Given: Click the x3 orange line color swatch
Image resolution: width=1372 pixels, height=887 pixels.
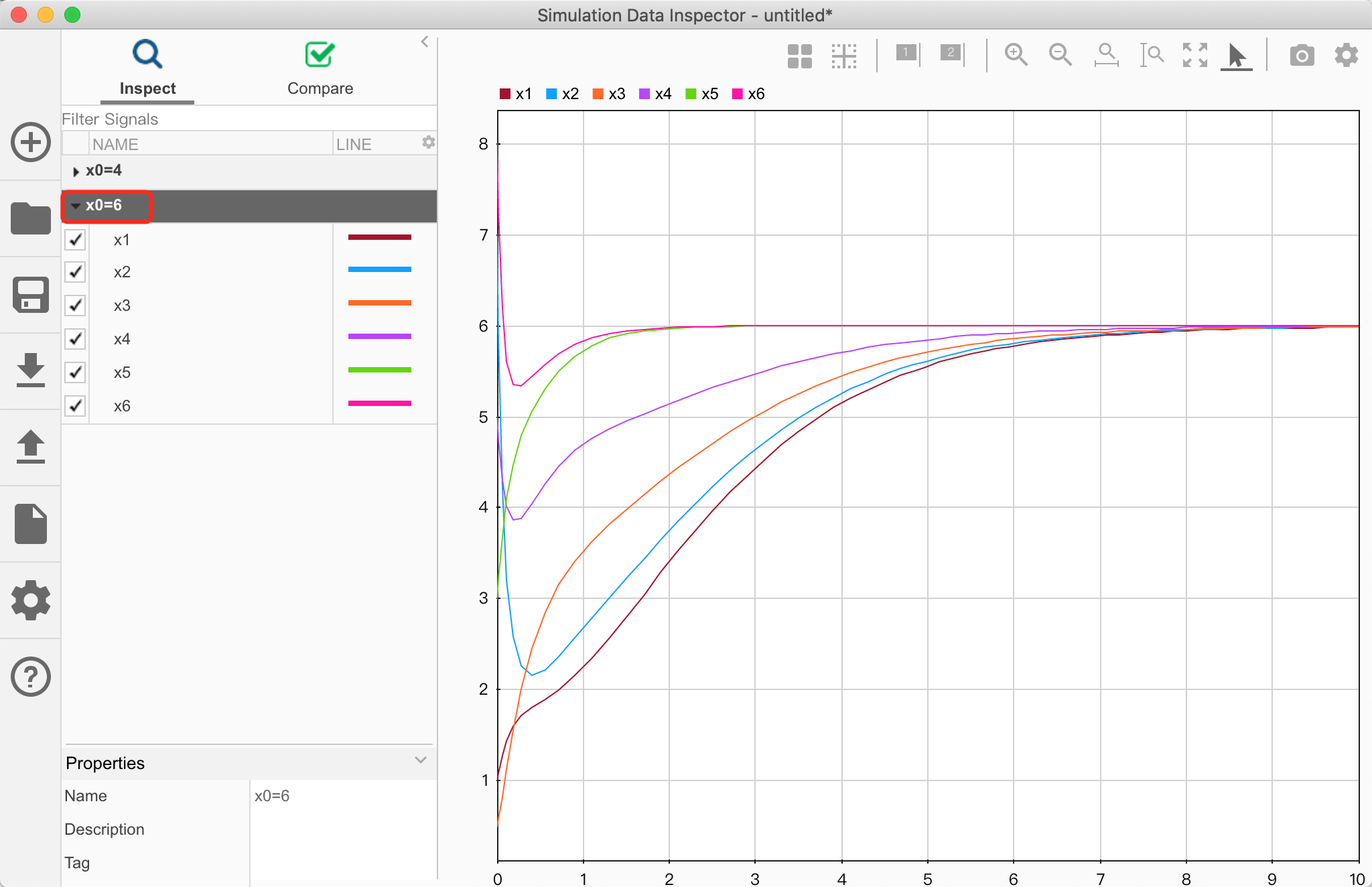Looking at the screenshot, I should (x=379, y=303).
